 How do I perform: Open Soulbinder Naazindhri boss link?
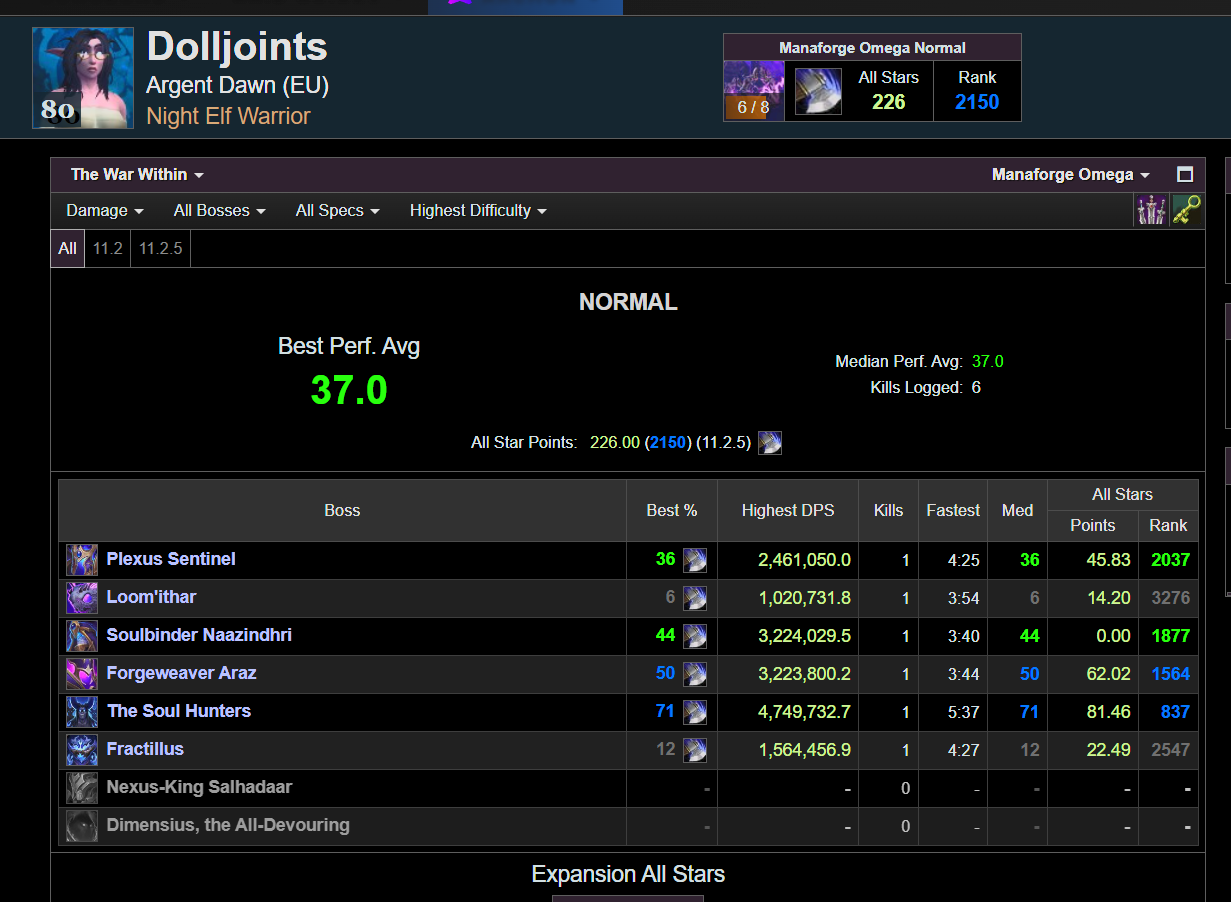[199, 635]
